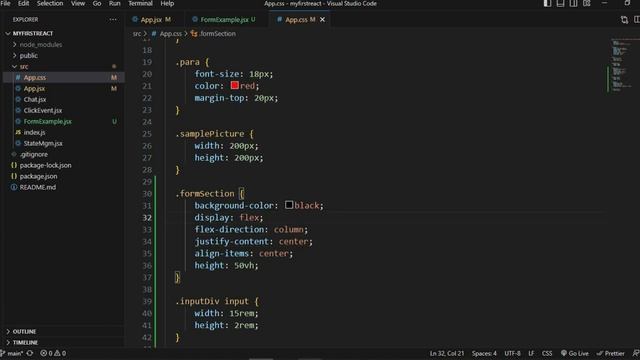640x360 pixels.
Task: Collapse the MYFIRSTREACT project root
Action: pos(33,33)
